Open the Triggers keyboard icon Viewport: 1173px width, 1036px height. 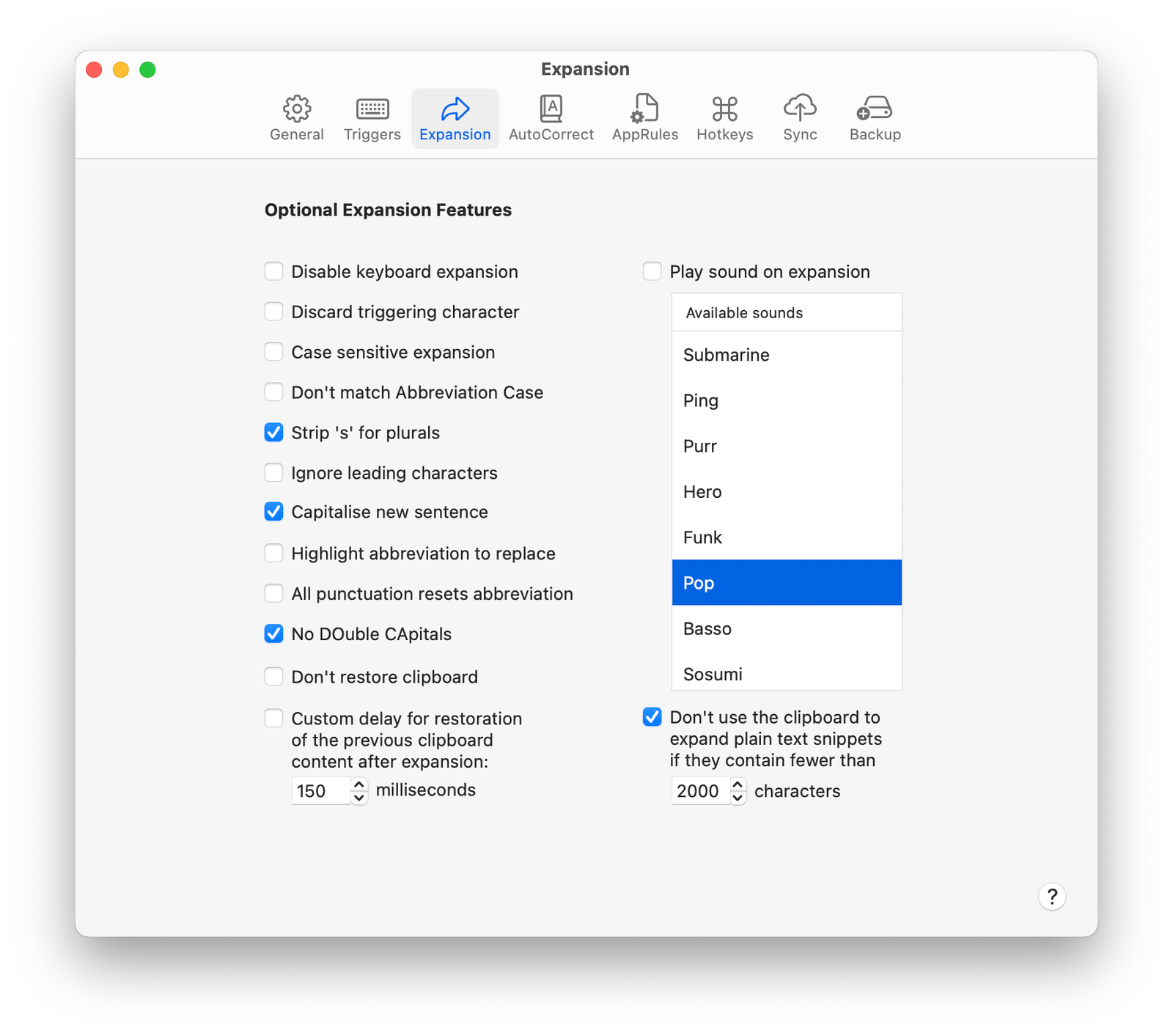372,109
